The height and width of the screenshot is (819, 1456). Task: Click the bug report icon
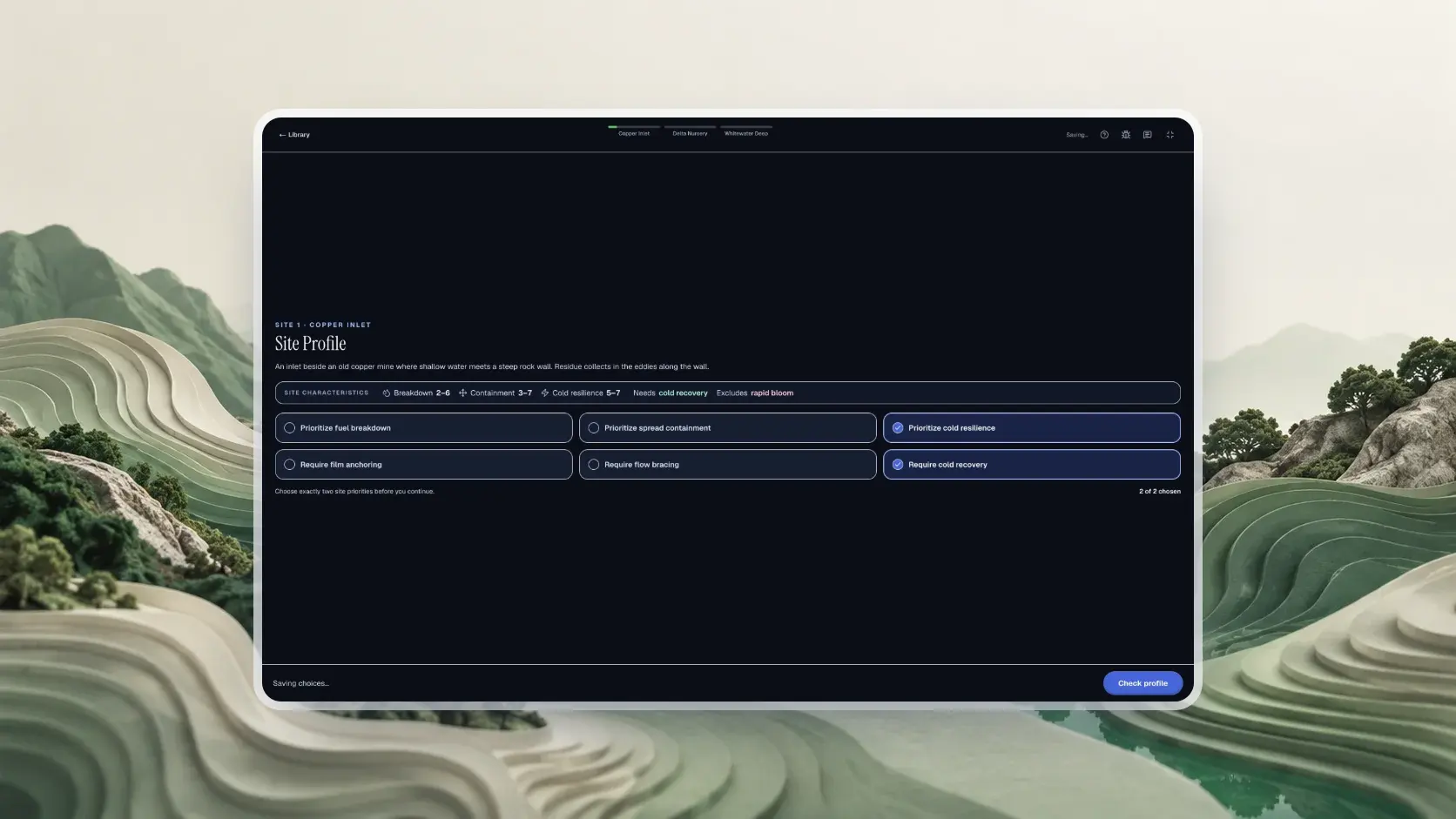1126,135
